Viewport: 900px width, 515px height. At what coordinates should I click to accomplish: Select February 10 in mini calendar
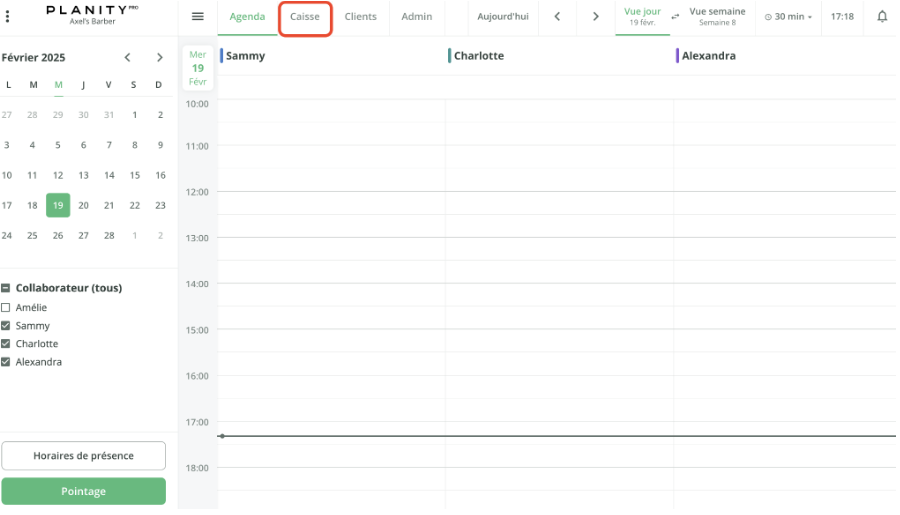click(7, 175)
